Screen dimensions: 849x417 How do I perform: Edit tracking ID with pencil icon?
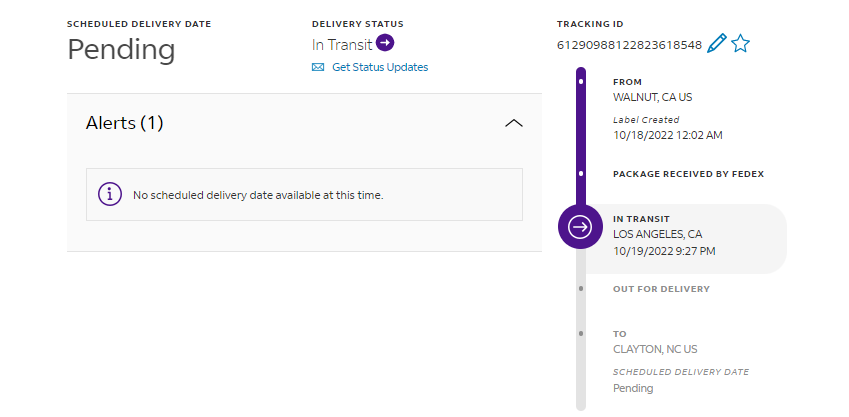pos(716,43)
